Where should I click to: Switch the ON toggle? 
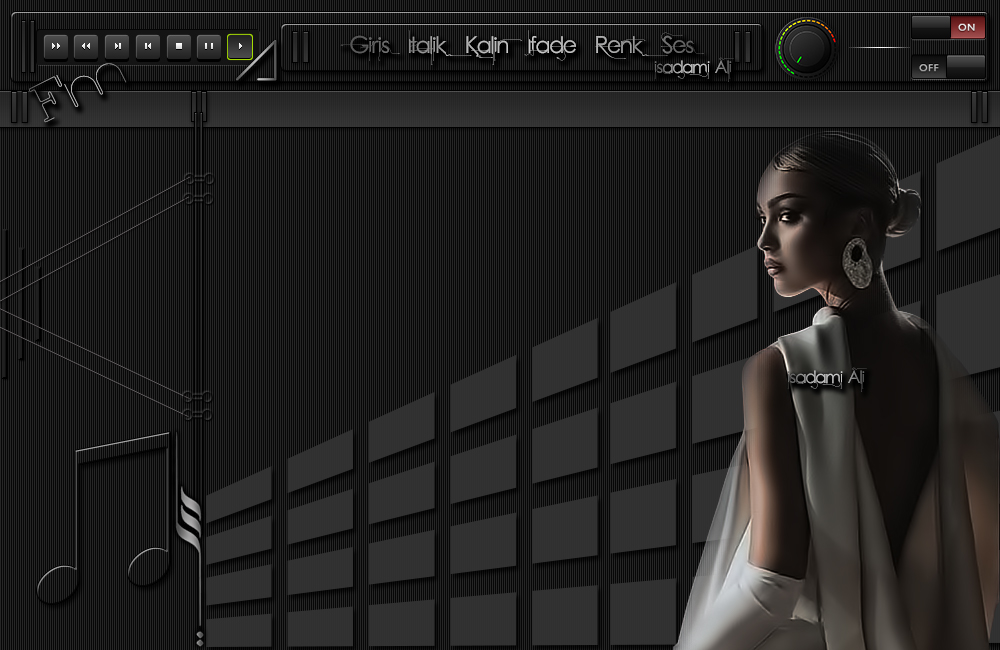[x=948, y=27]
